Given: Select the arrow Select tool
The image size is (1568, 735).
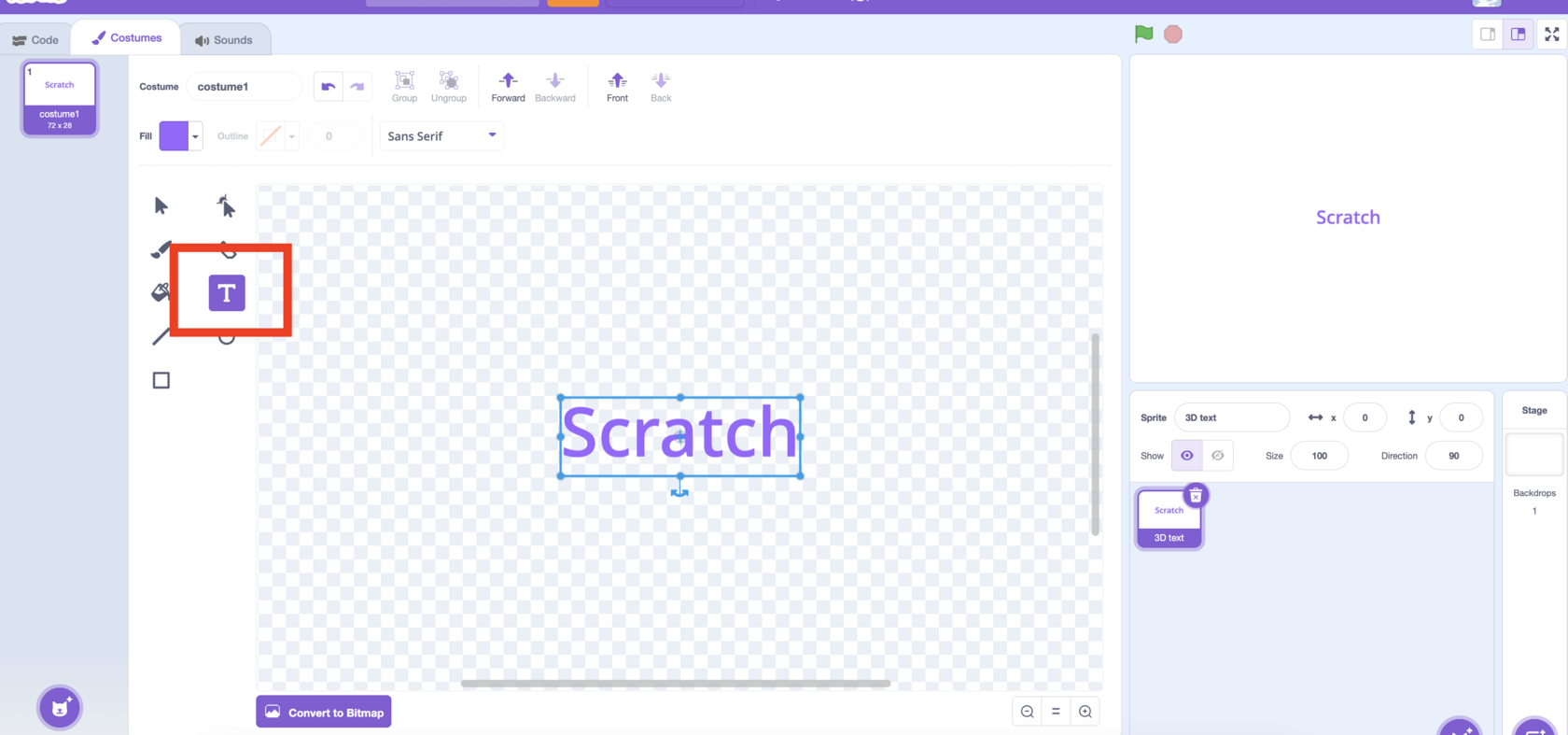Looking at the screenshot, I should coord(161,205).
